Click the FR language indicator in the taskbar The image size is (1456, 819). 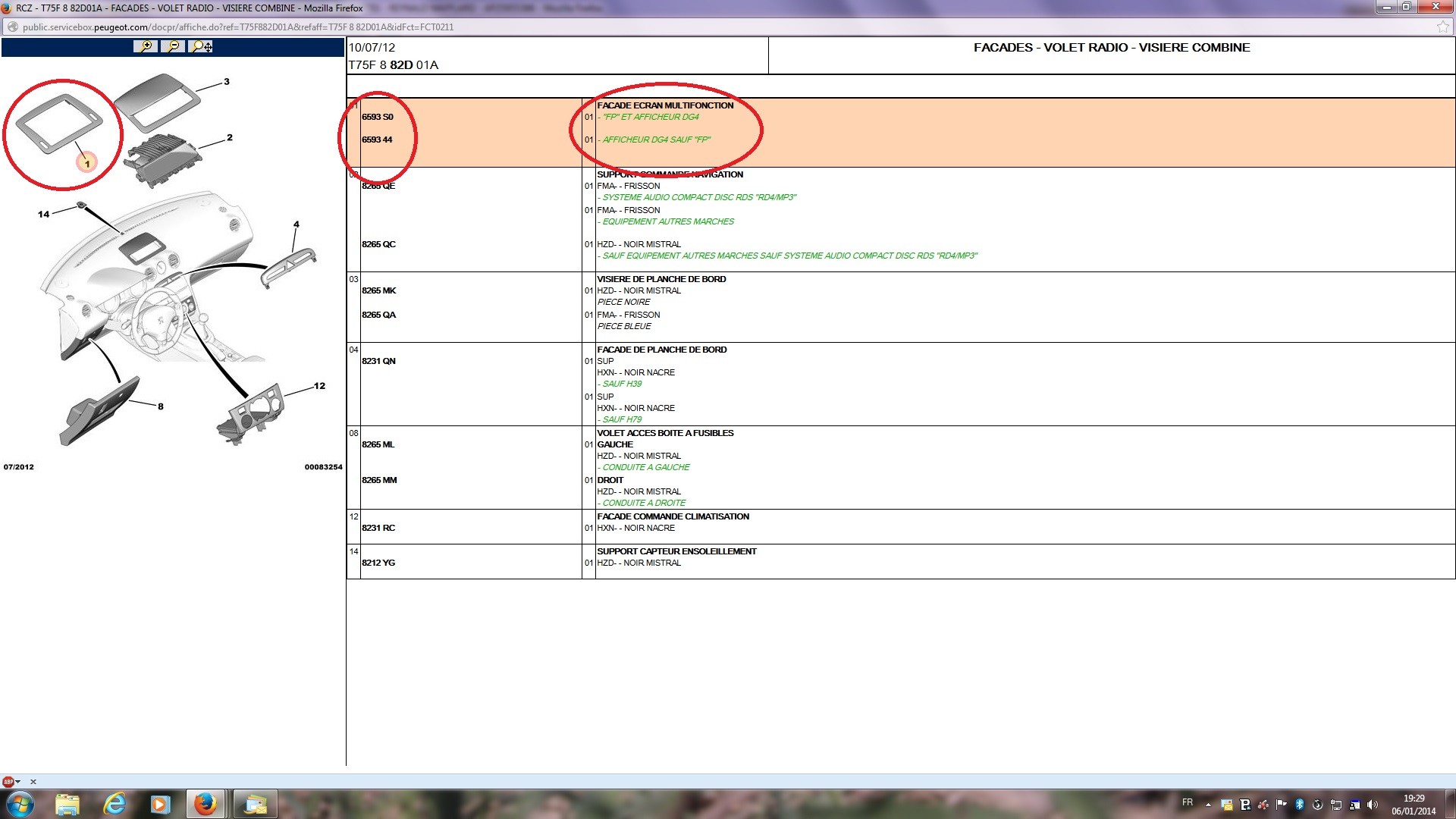[1188, 803]
